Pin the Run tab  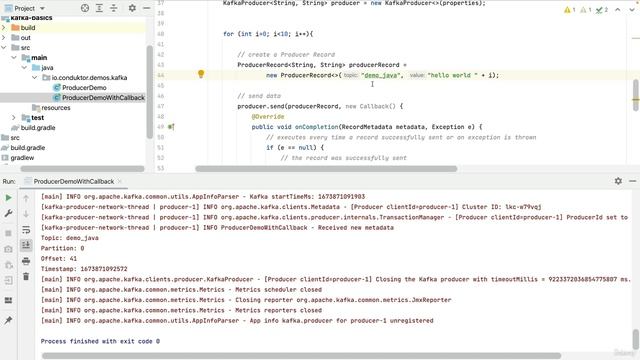[8, 320]
